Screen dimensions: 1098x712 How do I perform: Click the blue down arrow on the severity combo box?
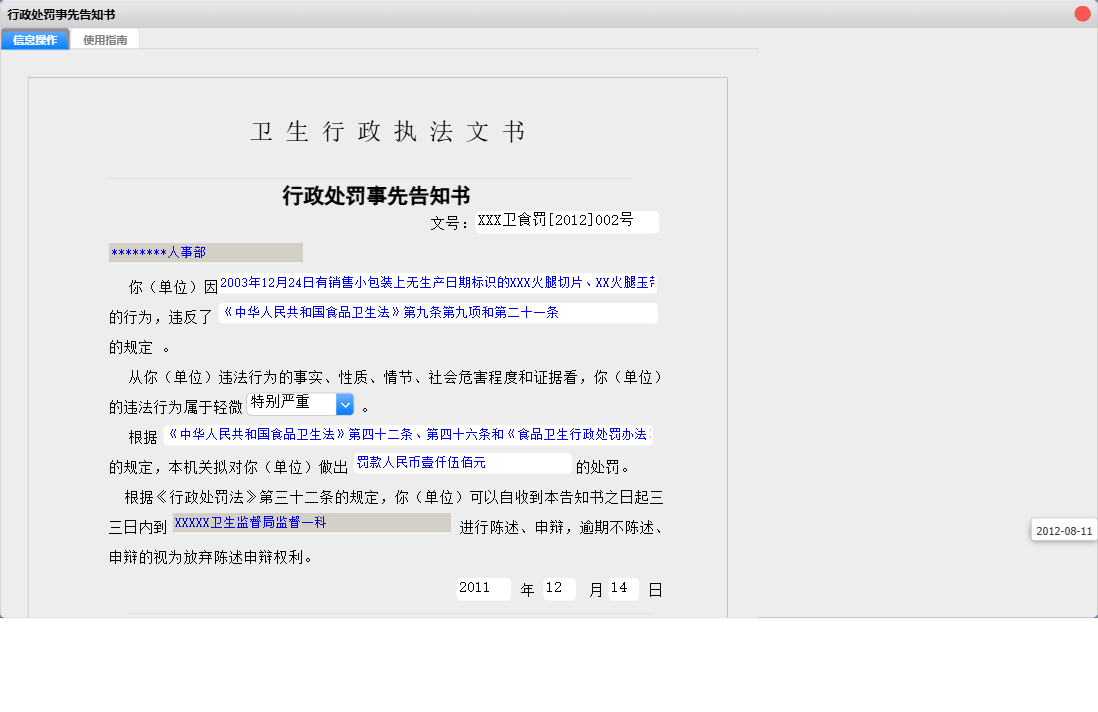click(344, 403)
